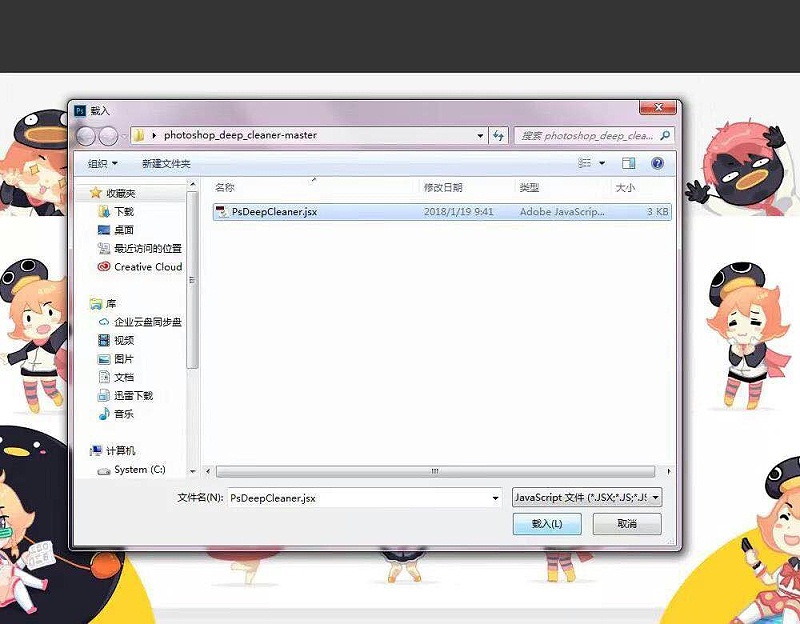Open Creative Cloud Files in the sidebar

[x=147, y=267]
